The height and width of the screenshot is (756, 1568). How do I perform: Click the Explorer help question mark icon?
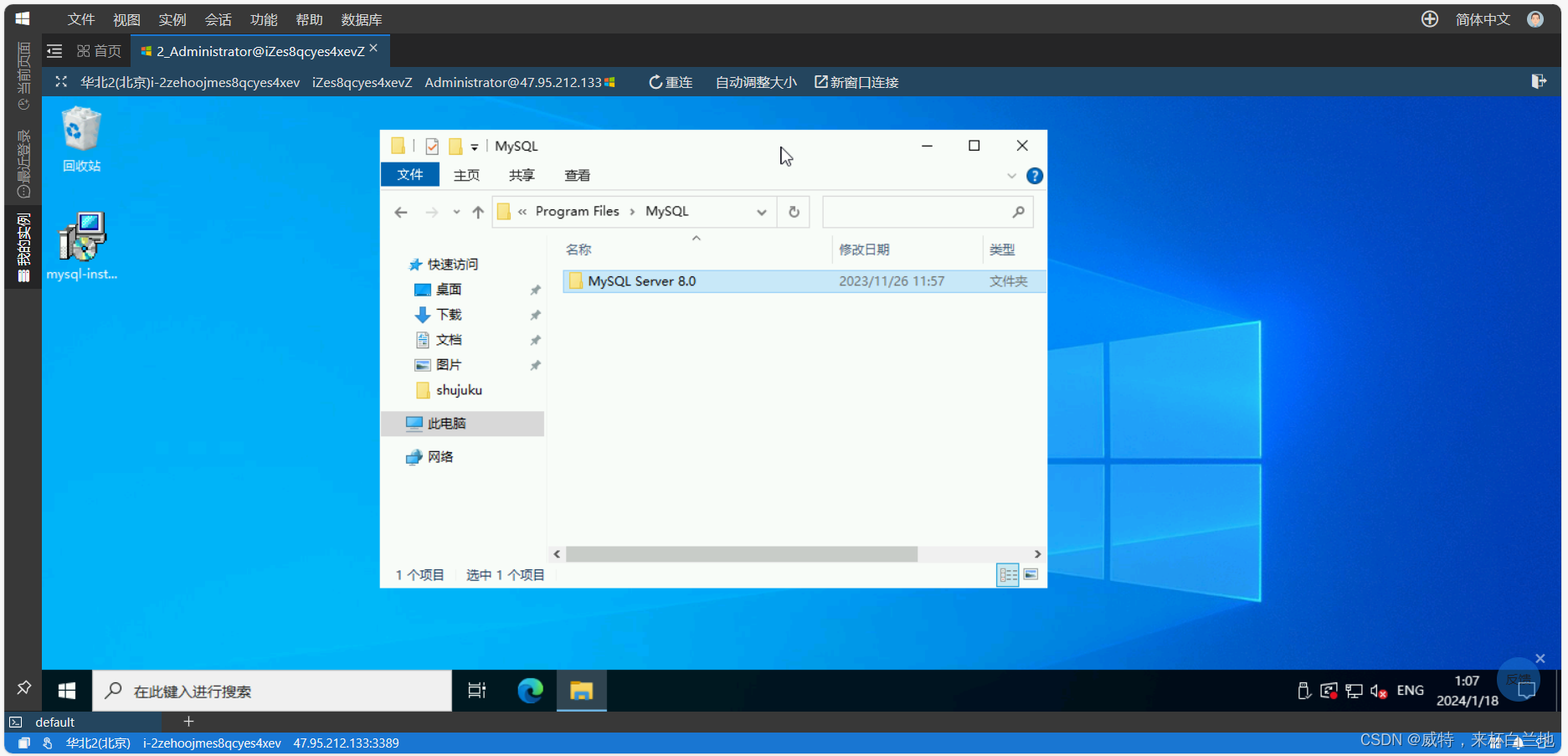(1035, 176)
